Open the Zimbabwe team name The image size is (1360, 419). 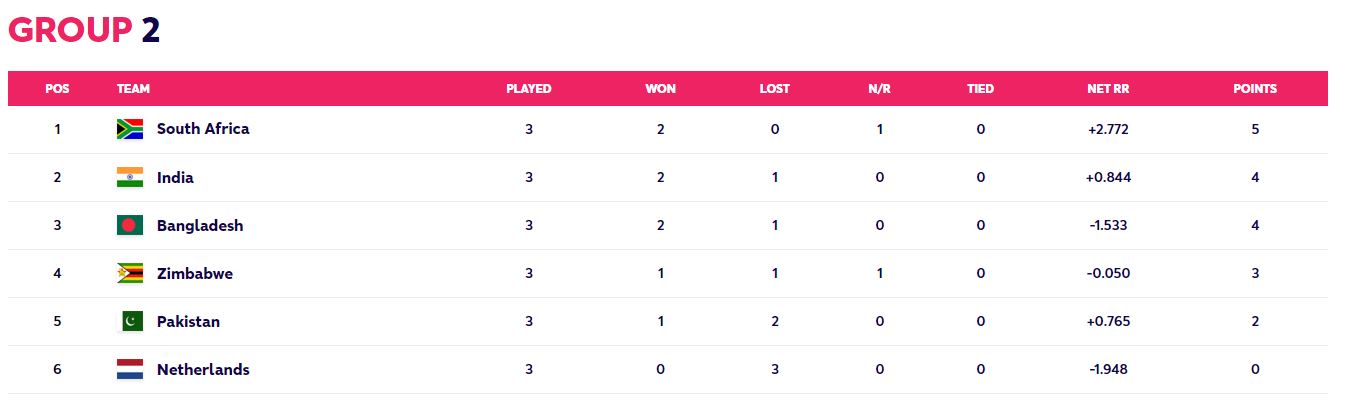(x=195, y=273)
